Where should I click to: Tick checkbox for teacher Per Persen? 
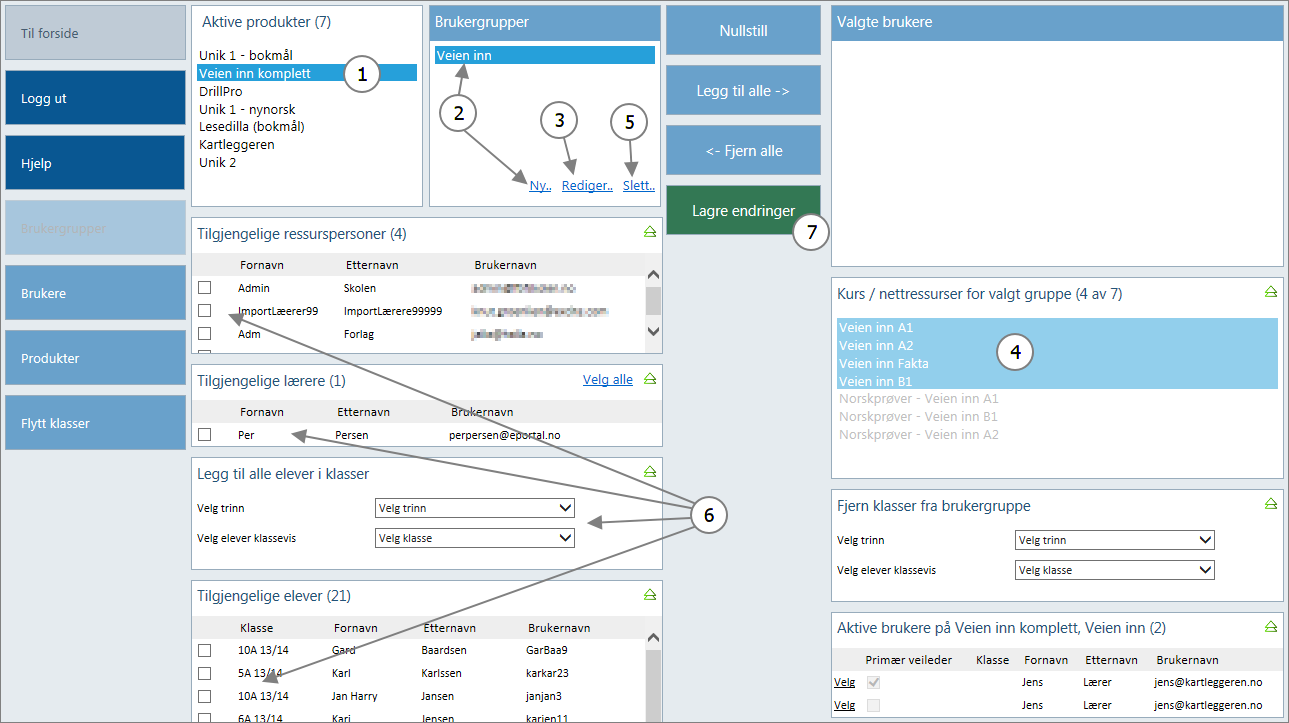tap(205, 435)
